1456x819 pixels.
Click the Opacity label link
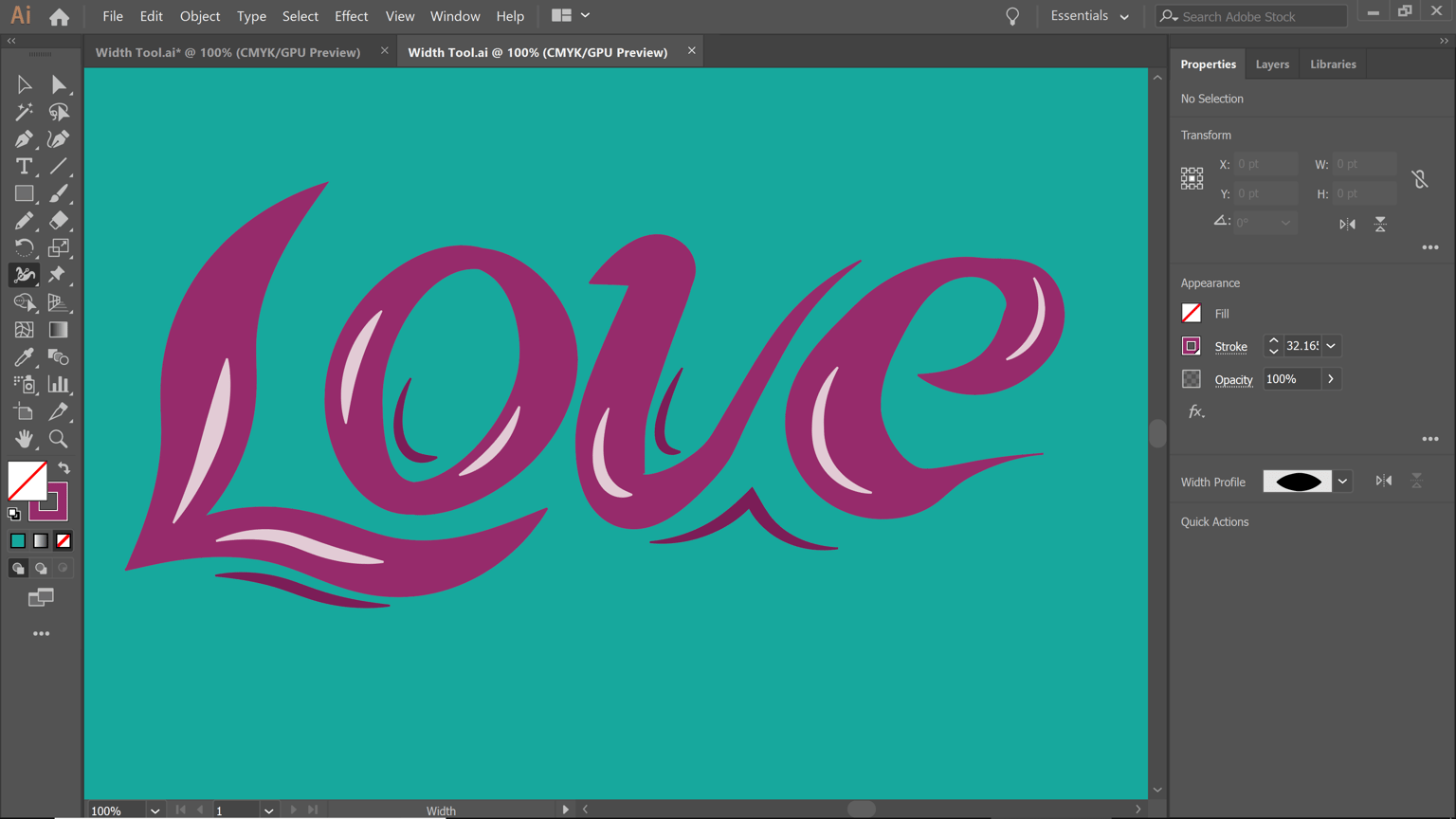click(1233, 380)
